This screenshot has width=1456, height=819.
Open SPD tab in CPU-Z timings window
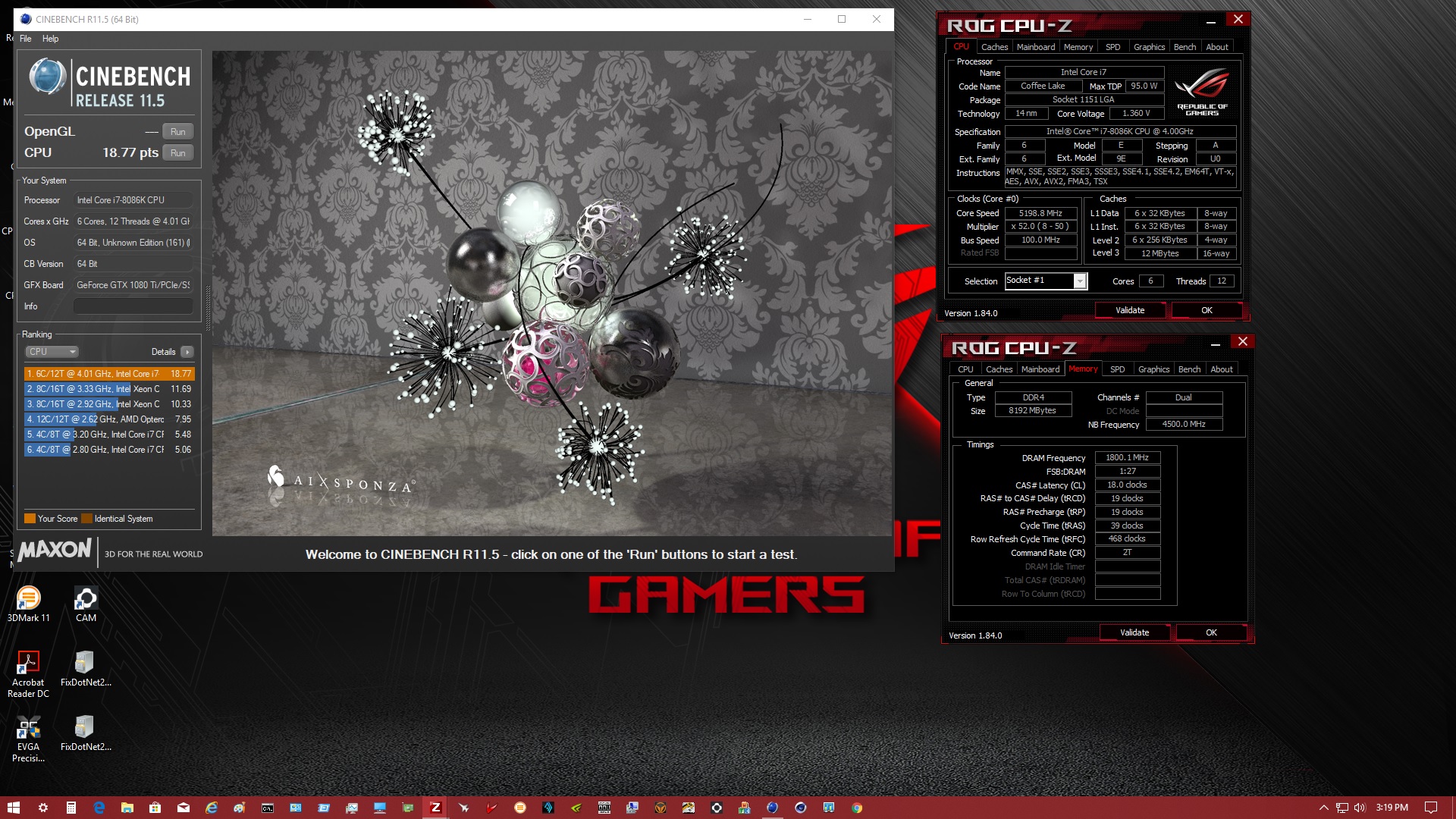(x=1117, y=369)
